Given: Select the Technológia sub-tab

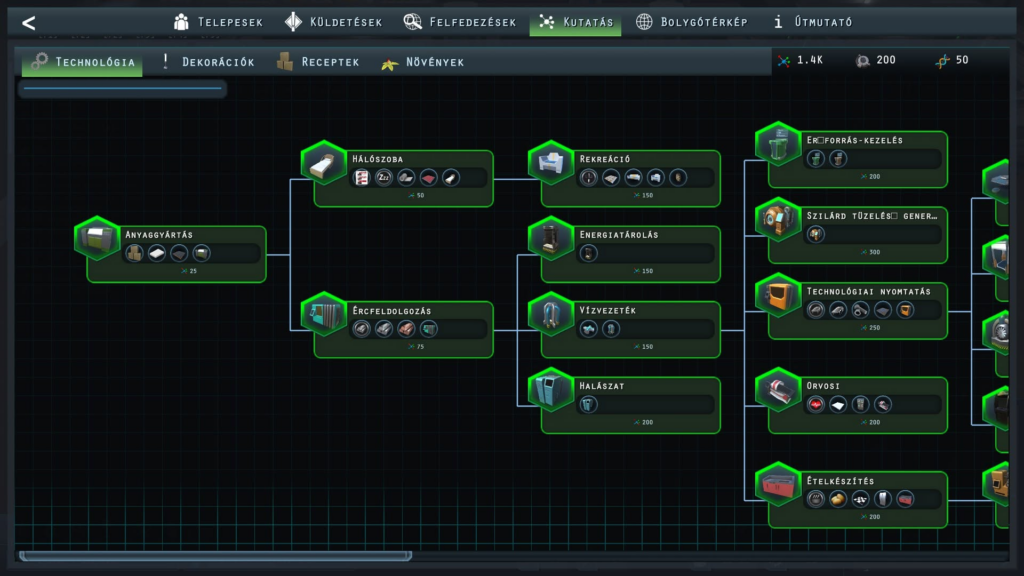Looking at the screenshot, I should point(82,62).
